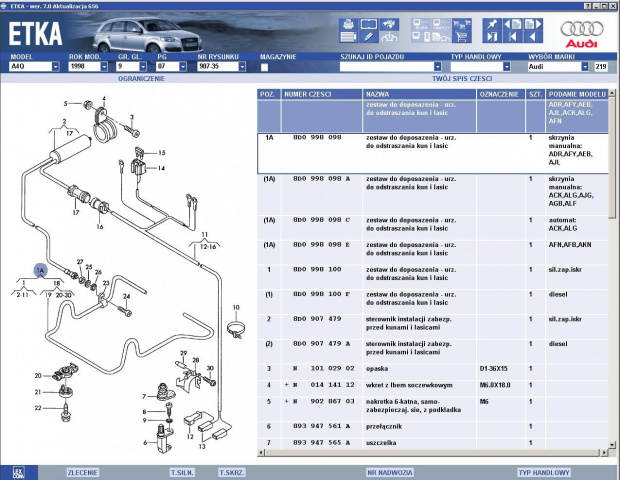This screenshot has width=620, height=480.
Task: Open the WYBÓR MARKI dropdown showing Audi
Action: (x=585, y=67)
